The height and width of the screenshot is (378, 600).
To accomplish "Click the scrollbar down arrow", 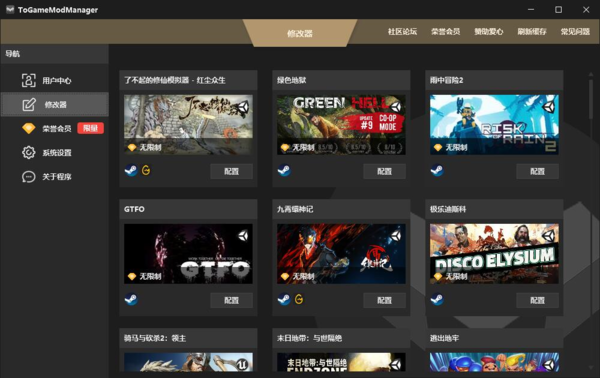I will click(x=591, y=368).
